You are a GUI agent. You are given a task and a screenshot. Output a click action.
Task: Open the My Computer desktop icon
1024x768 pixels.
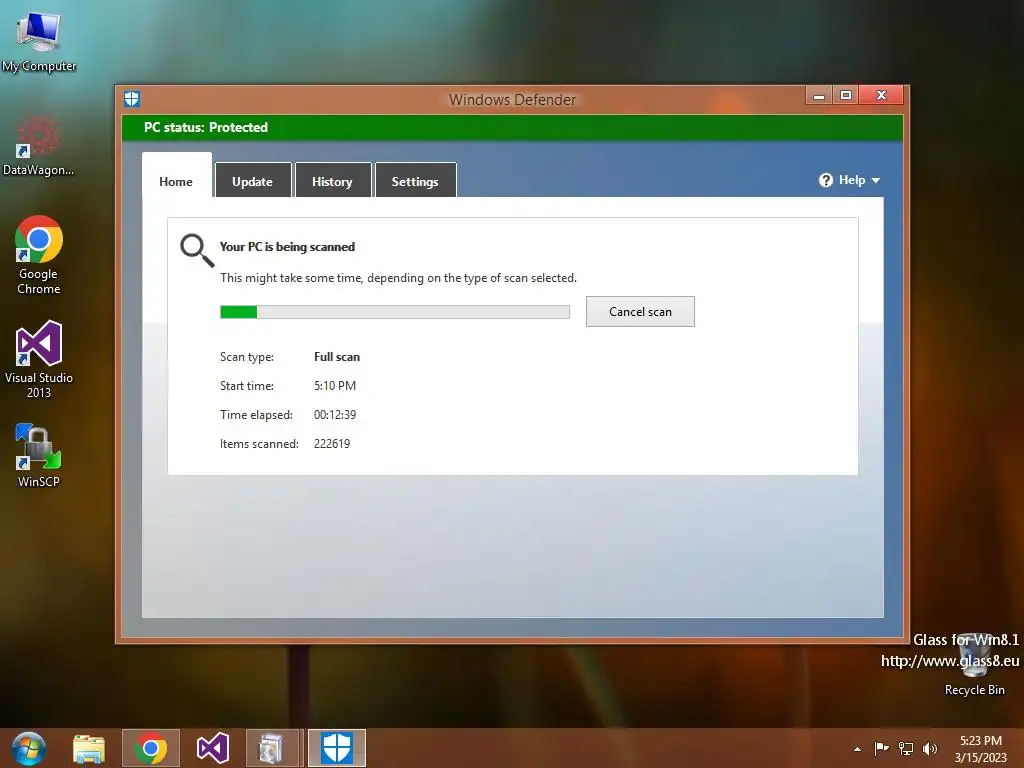39,40
